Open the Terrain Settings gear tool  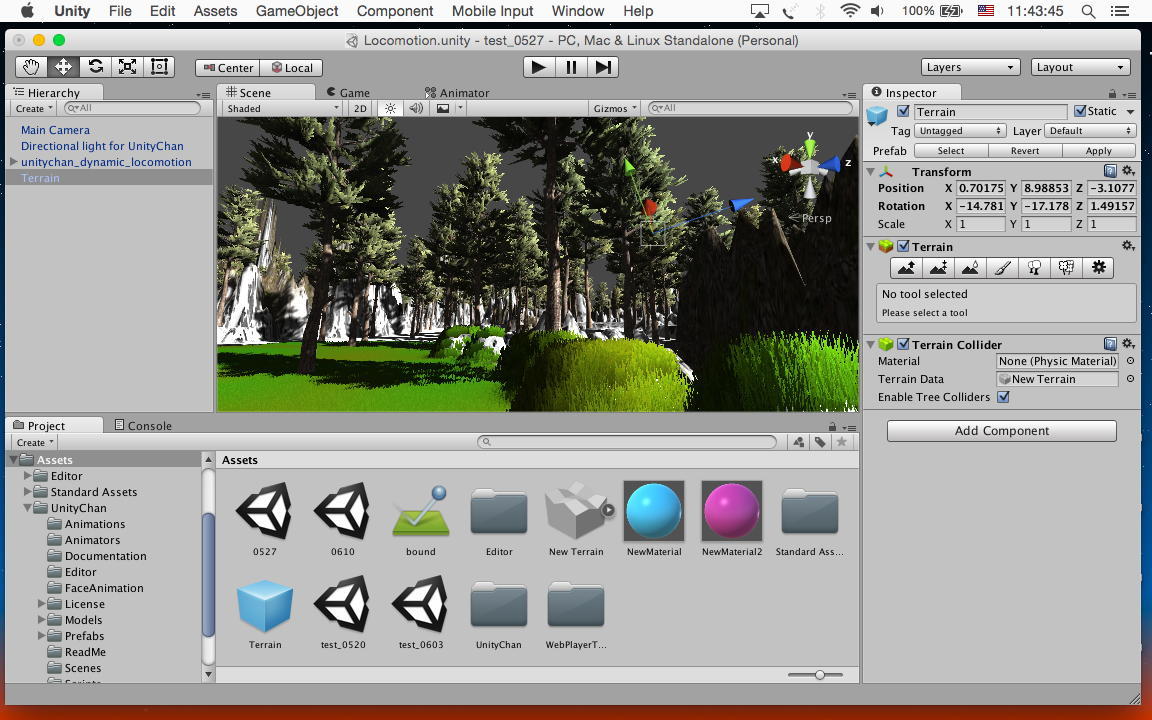tap(1098, 268)
